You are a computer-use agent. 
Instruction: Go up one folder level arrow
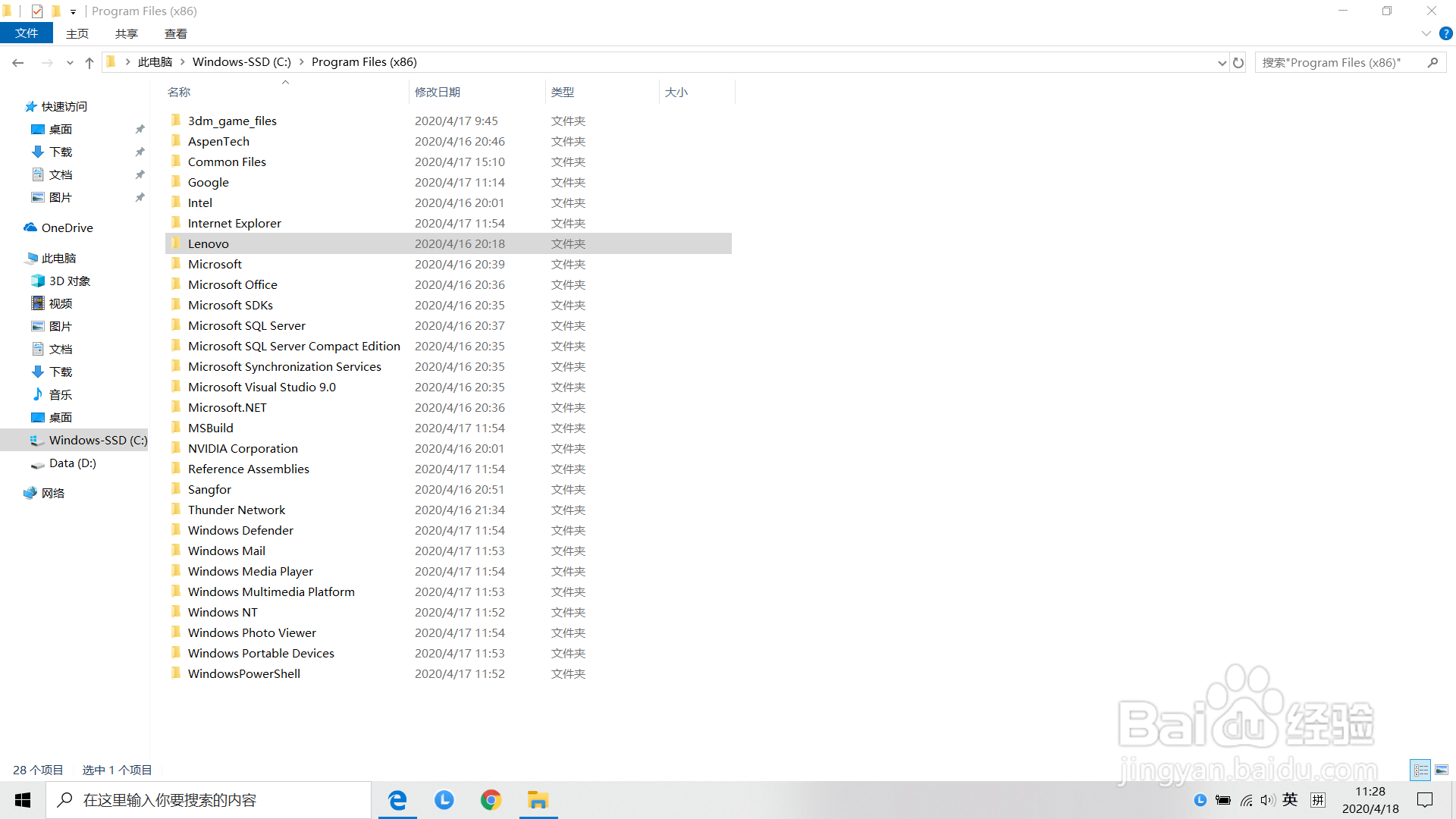[x=89, y=63]
